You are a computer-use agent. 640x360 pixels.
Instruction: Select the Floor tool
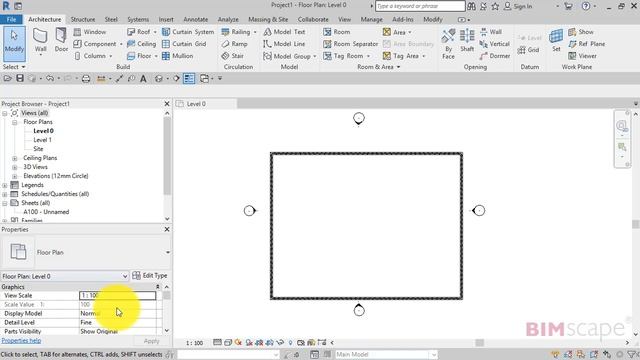[x=139, y=56]
